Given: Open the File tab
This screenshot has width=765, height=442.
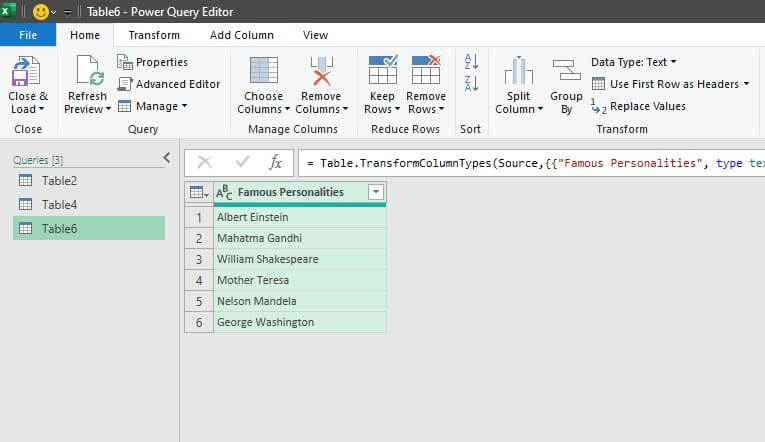Looking at the screenshot, I should tap(28, 35).
